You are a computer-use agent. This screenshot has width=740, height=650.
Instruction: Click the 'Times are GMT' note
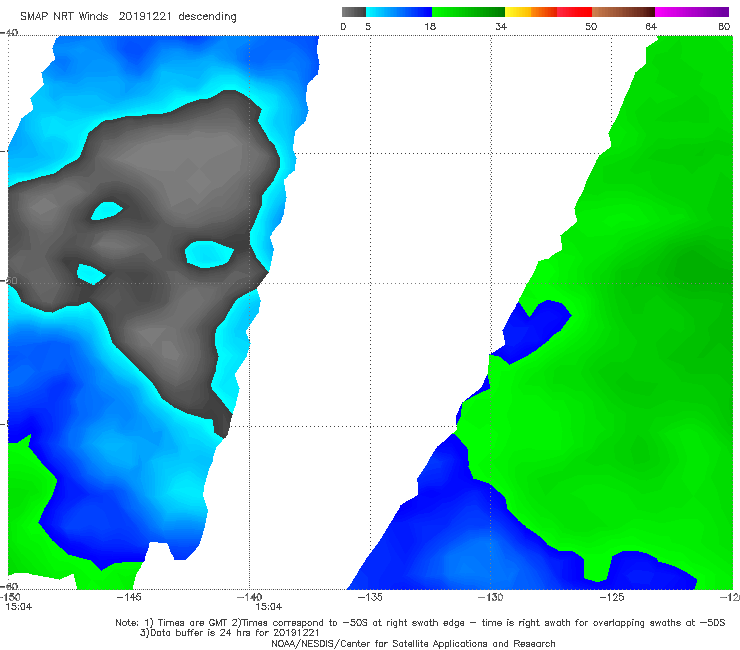tap(193, 623)
